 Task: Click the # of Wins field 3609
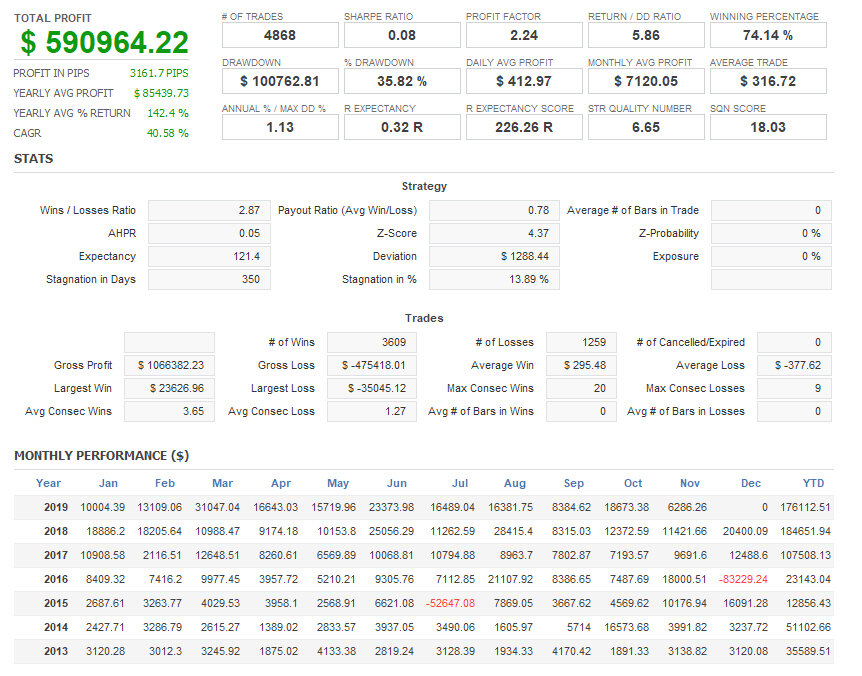pyautogui.click(x=372, y=342)
